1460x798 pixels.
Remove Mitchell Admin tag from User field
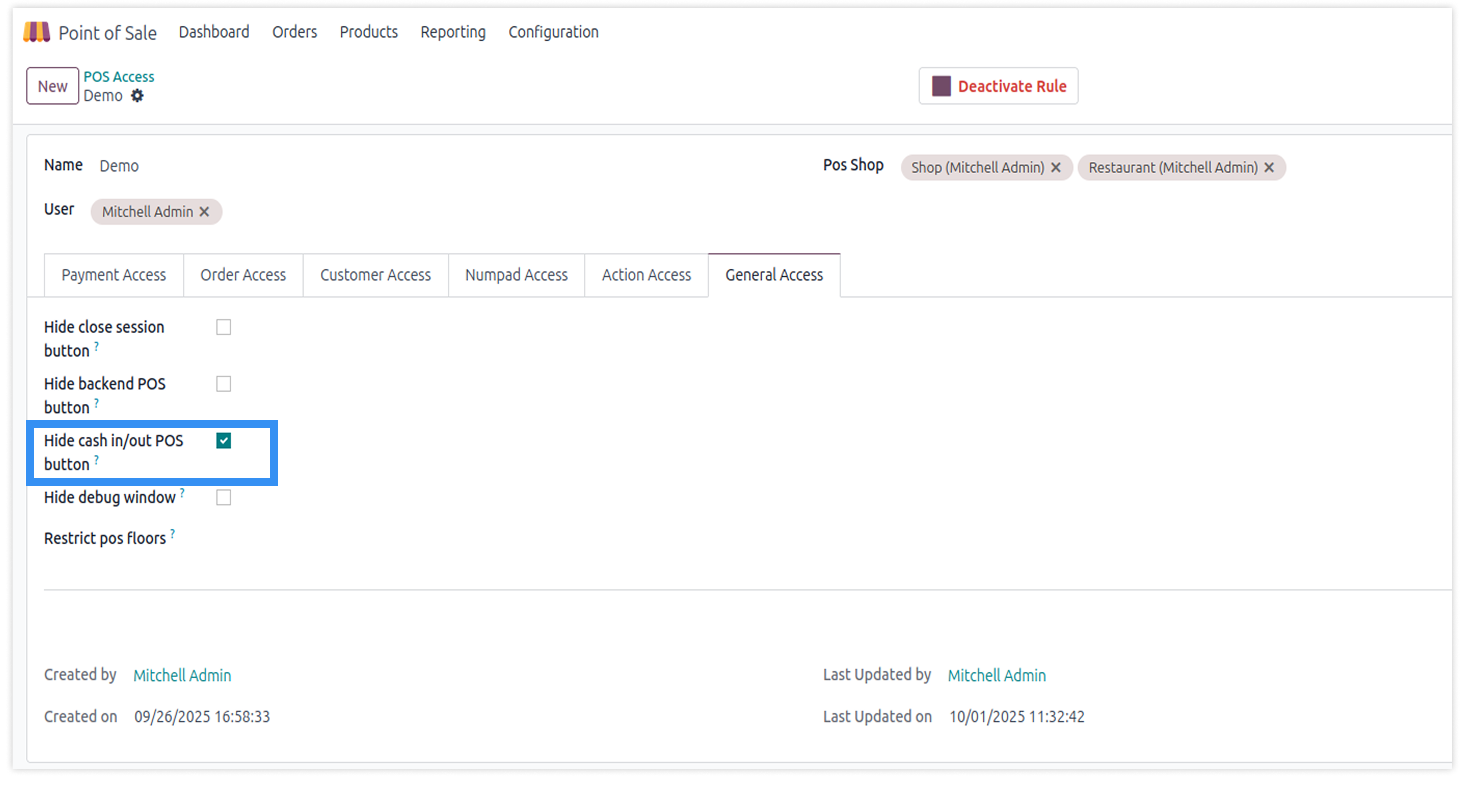pyautogui.click(x=204, y=212)
